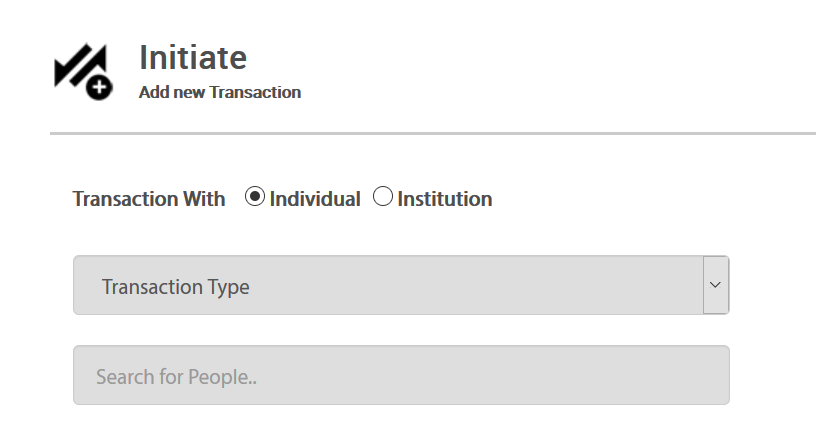Click the double-slash mark in the header icon
Image resolution: width=816 pixels, height=428 pixels.
point(75,64)
